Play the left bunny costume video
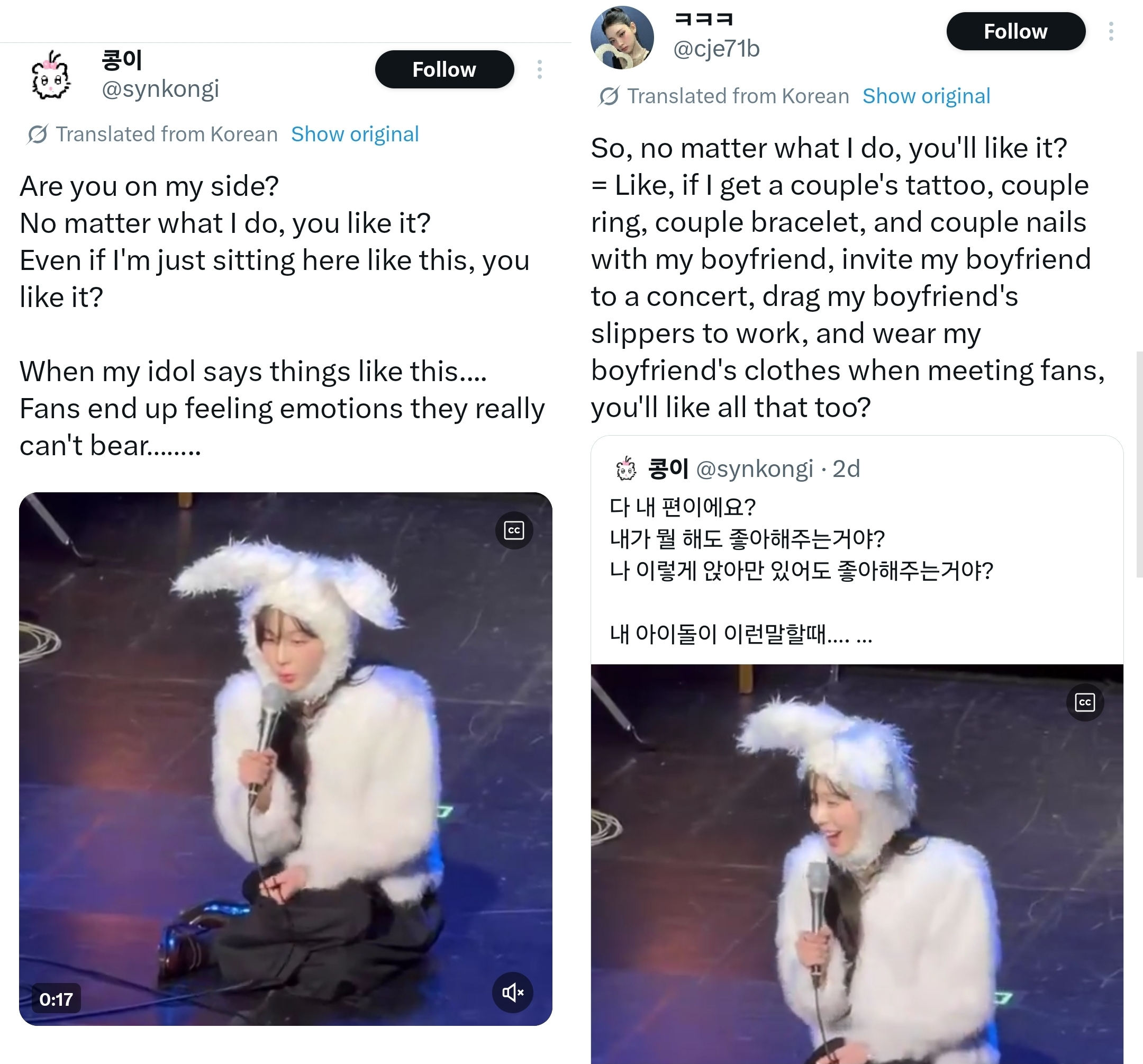 (x=286, y=759)
